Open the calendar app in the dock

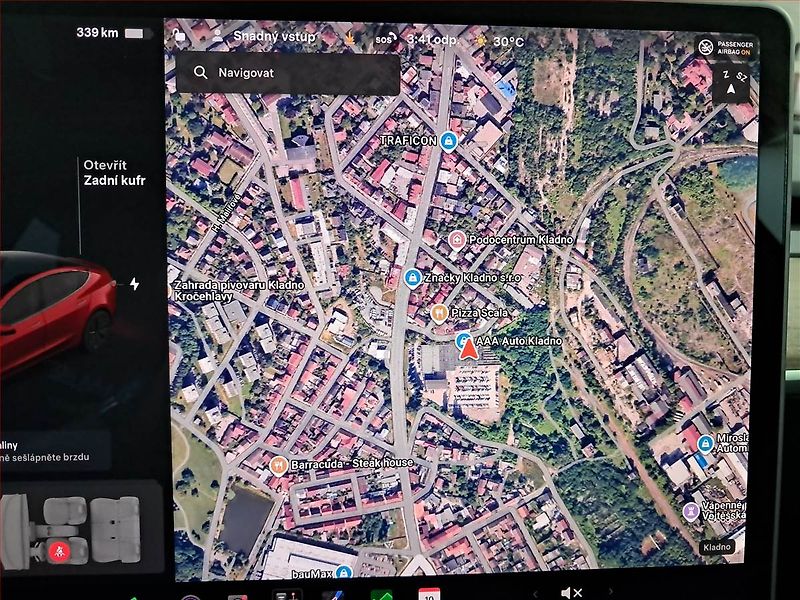pos(429,594)
